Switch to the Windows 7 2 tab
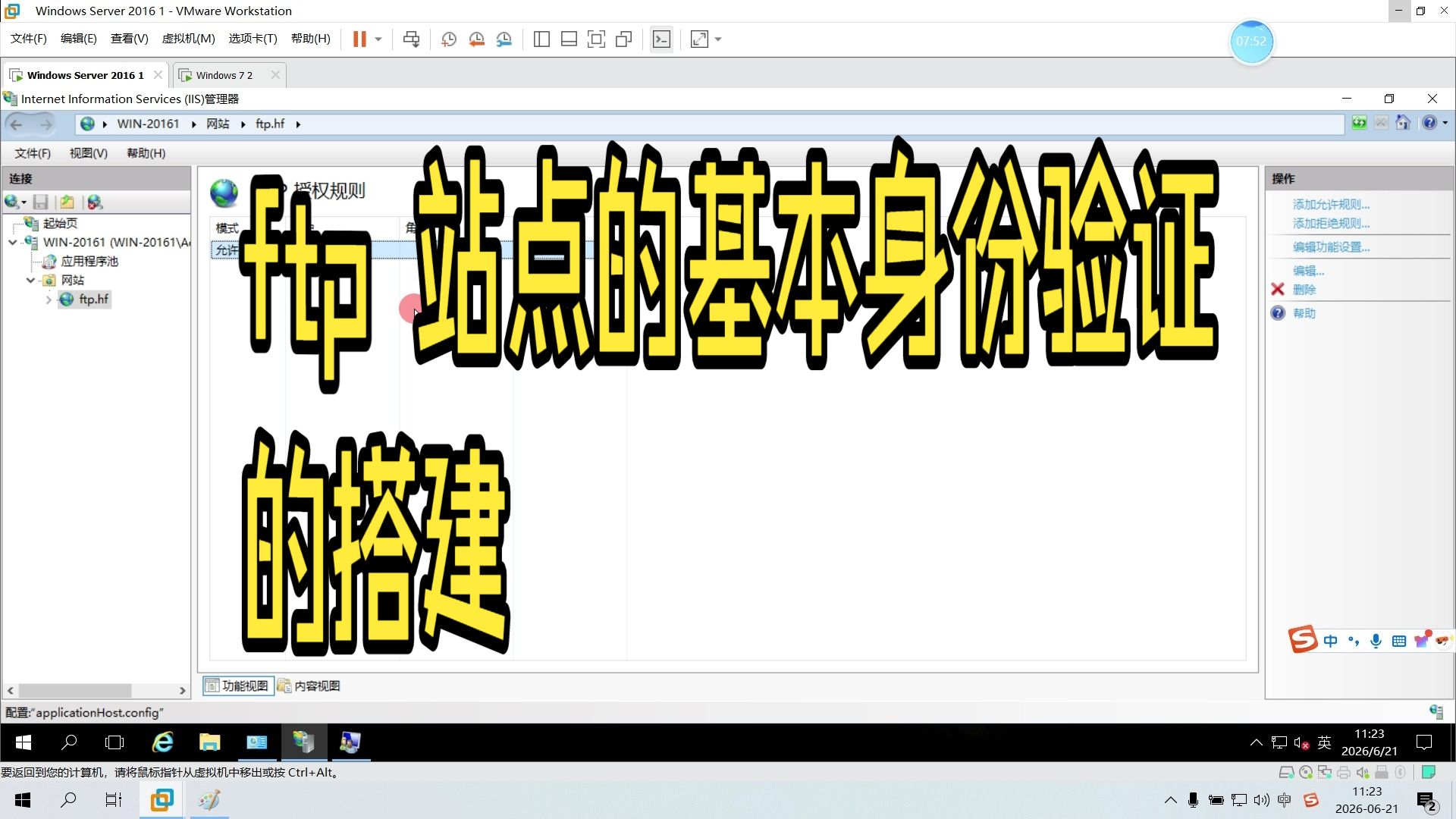 (x=224, y=75)
